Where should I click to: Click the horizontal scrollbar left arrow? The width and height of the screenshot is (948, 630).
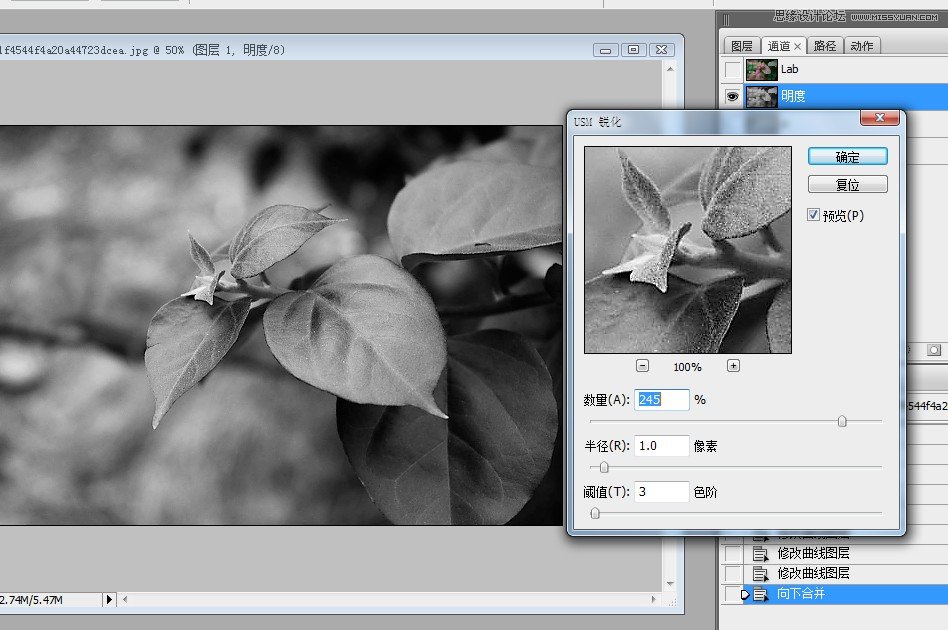[x=125, y=600]
